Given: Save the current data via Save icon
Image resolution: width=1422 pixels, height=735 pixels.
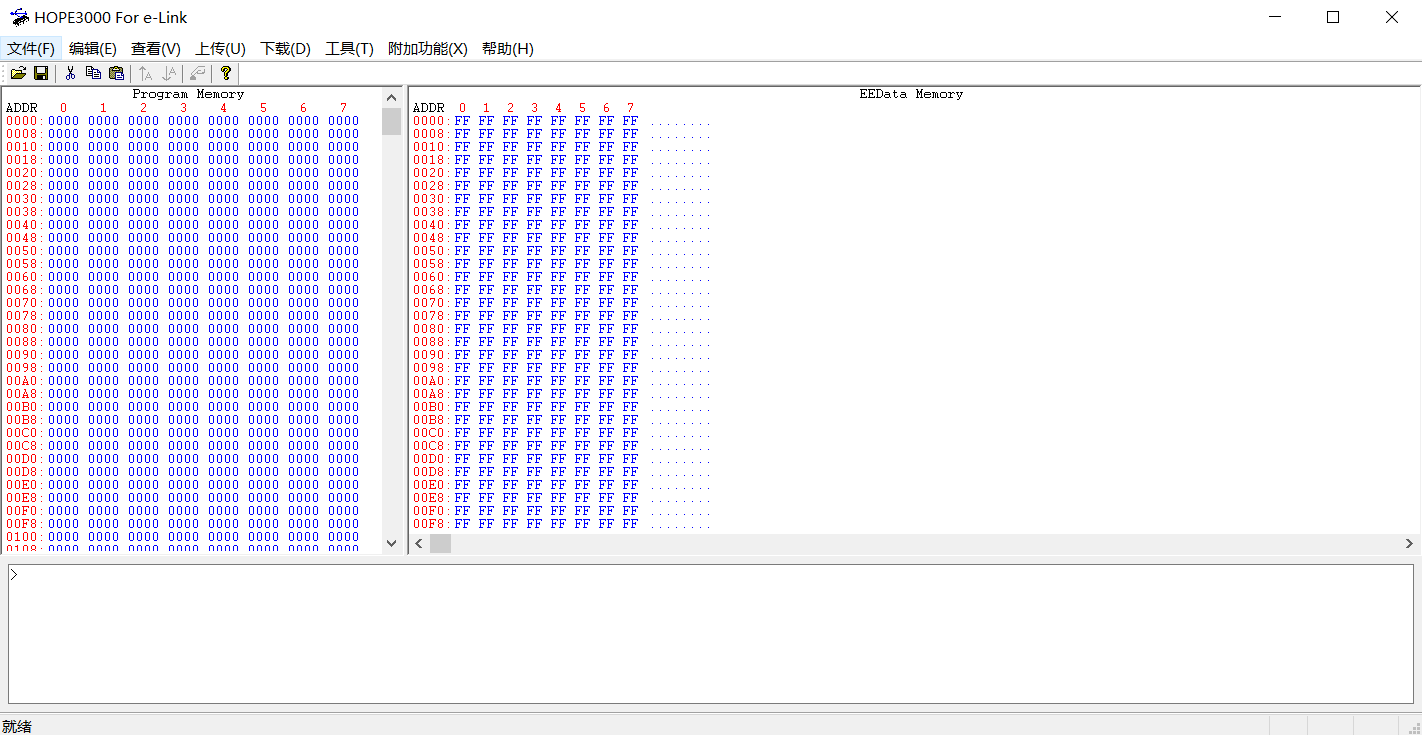Looking at the screenshot, I should (41, 73).
